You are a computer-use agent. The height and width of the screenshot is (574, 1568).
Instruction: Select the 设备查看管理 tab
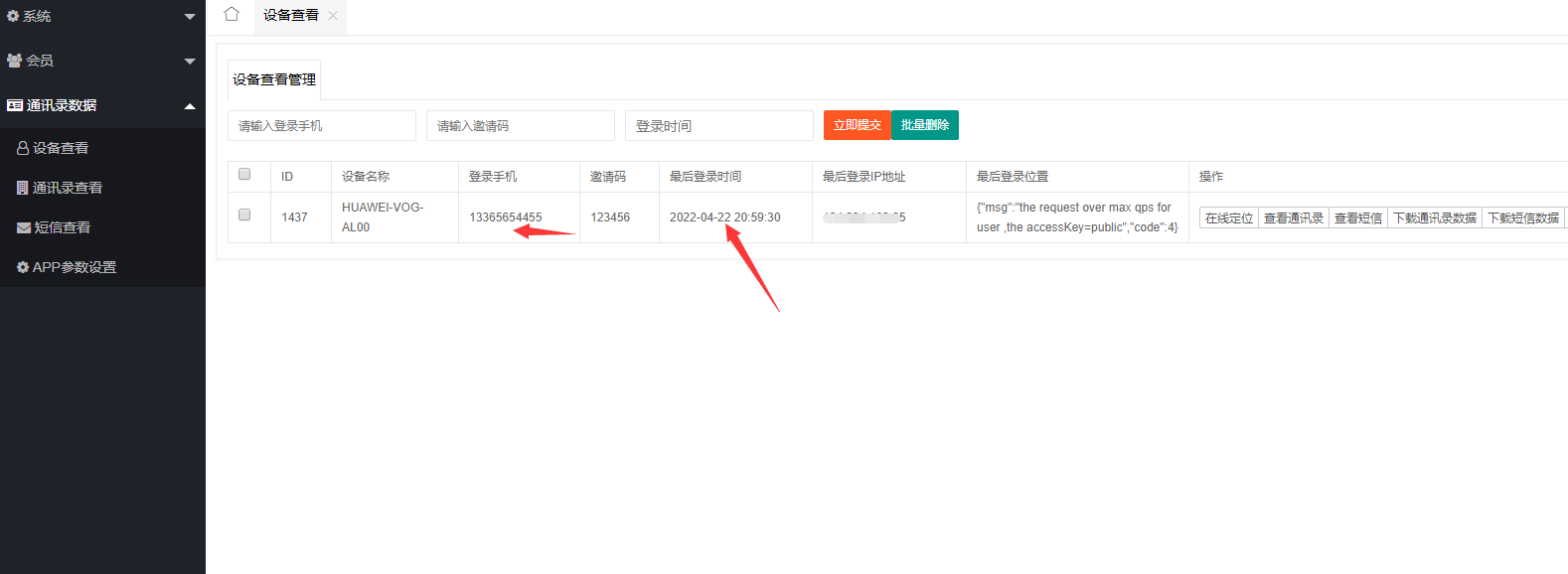pyautogui.click(x=274, y=79)
